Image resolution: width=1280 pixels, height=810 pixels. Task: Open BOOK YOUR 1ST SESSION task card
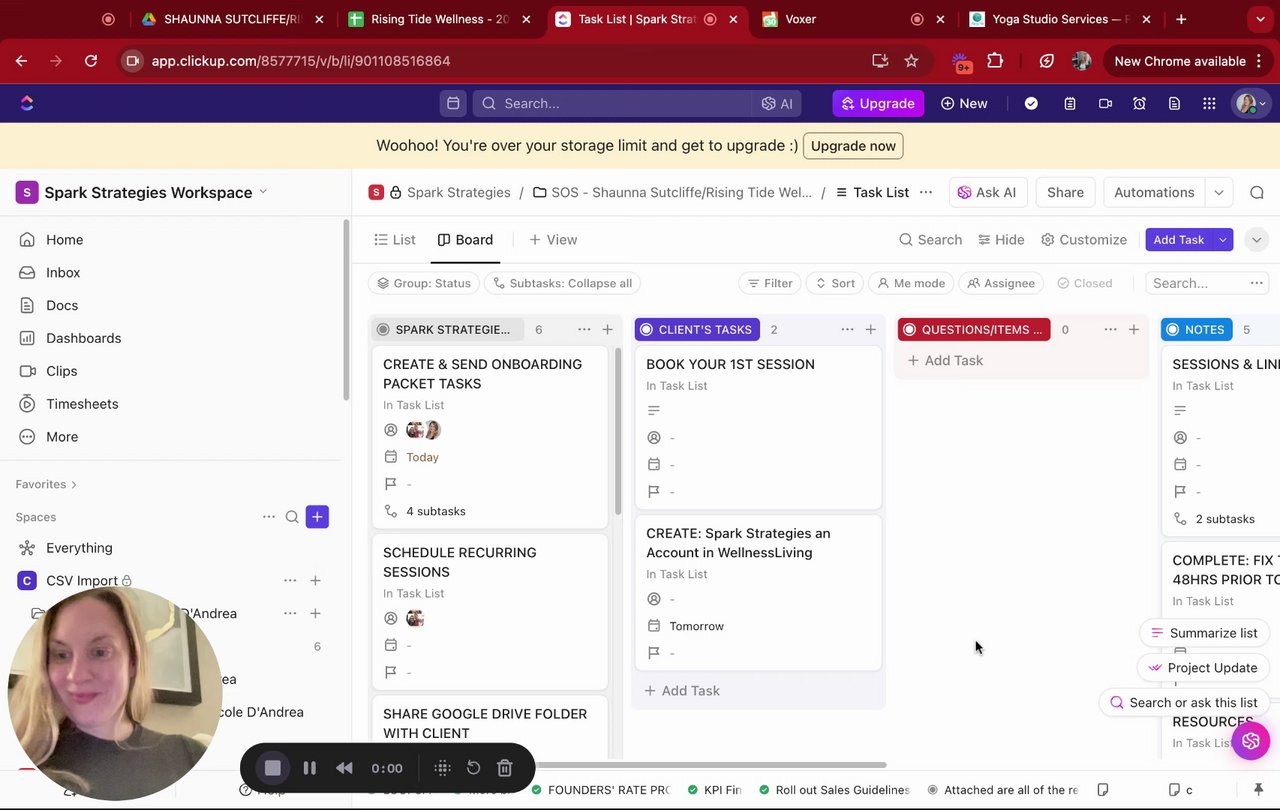pos(758,427)
